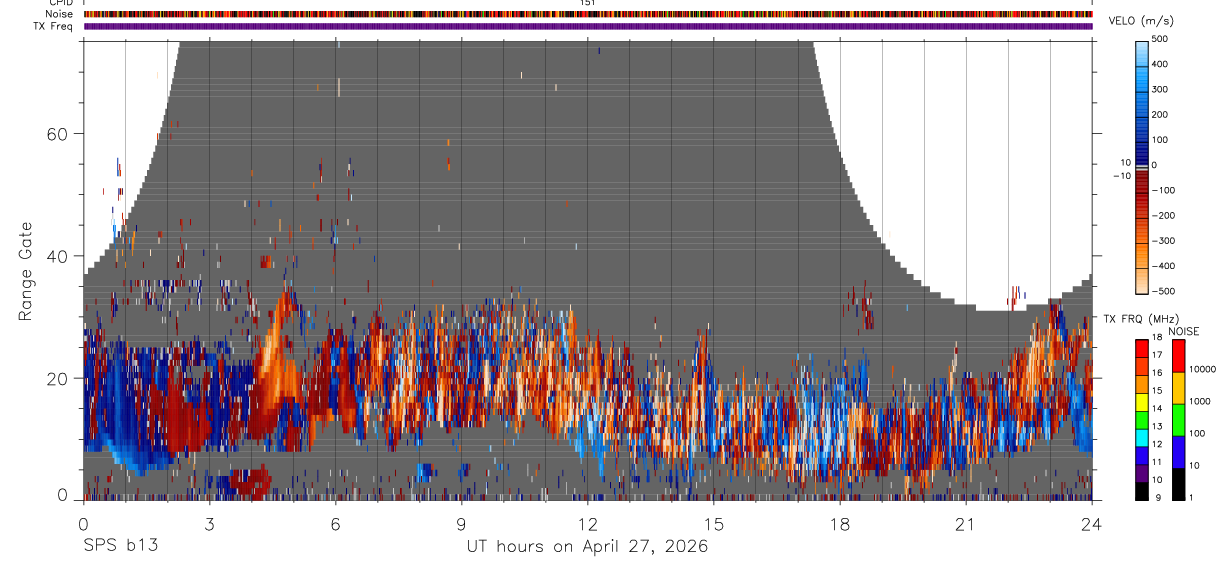Click the 'NOISE' legend title
This screenshot has height=567, width=1228.
click(1184, 331)
